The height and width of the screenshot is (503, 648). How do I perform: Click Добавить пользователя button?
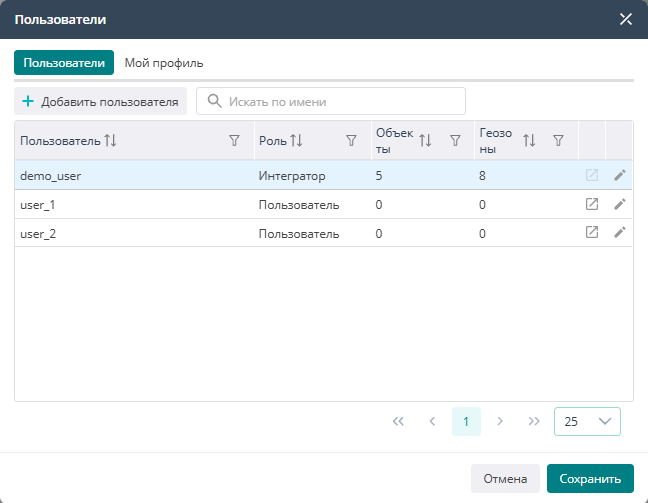(x=100, y=101)
